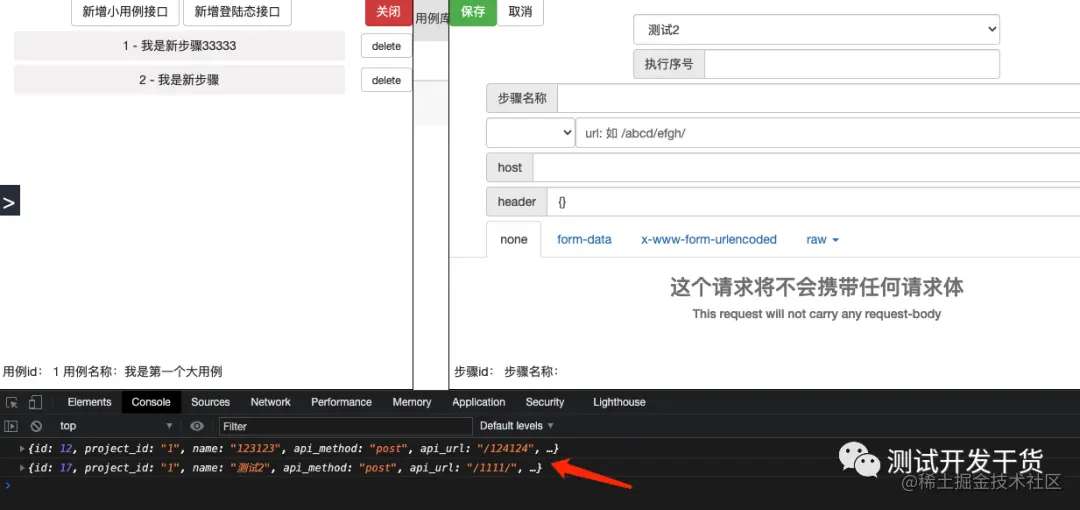The height and width of the screenshot is (510, 1080).
Task: Click the 新增登陆态接口 button
Action: click(237, 12)
